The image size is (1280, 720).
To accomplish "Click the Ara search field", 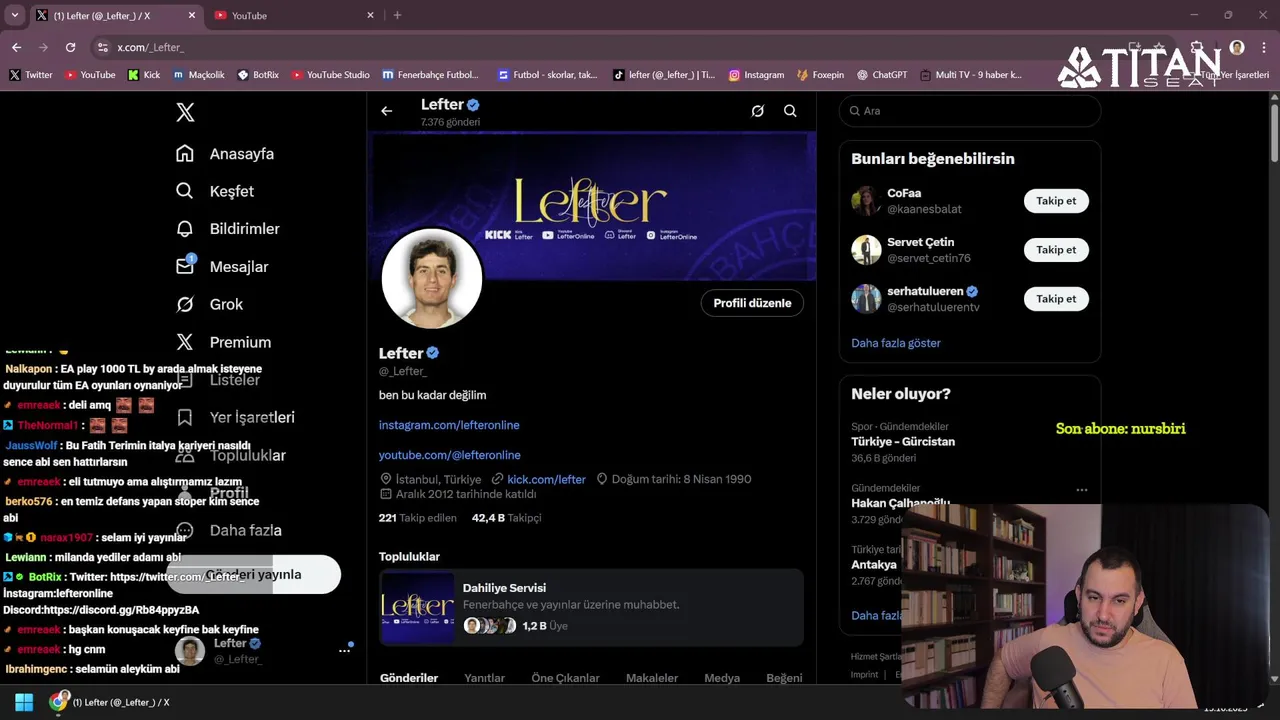I will pos(970,111).
